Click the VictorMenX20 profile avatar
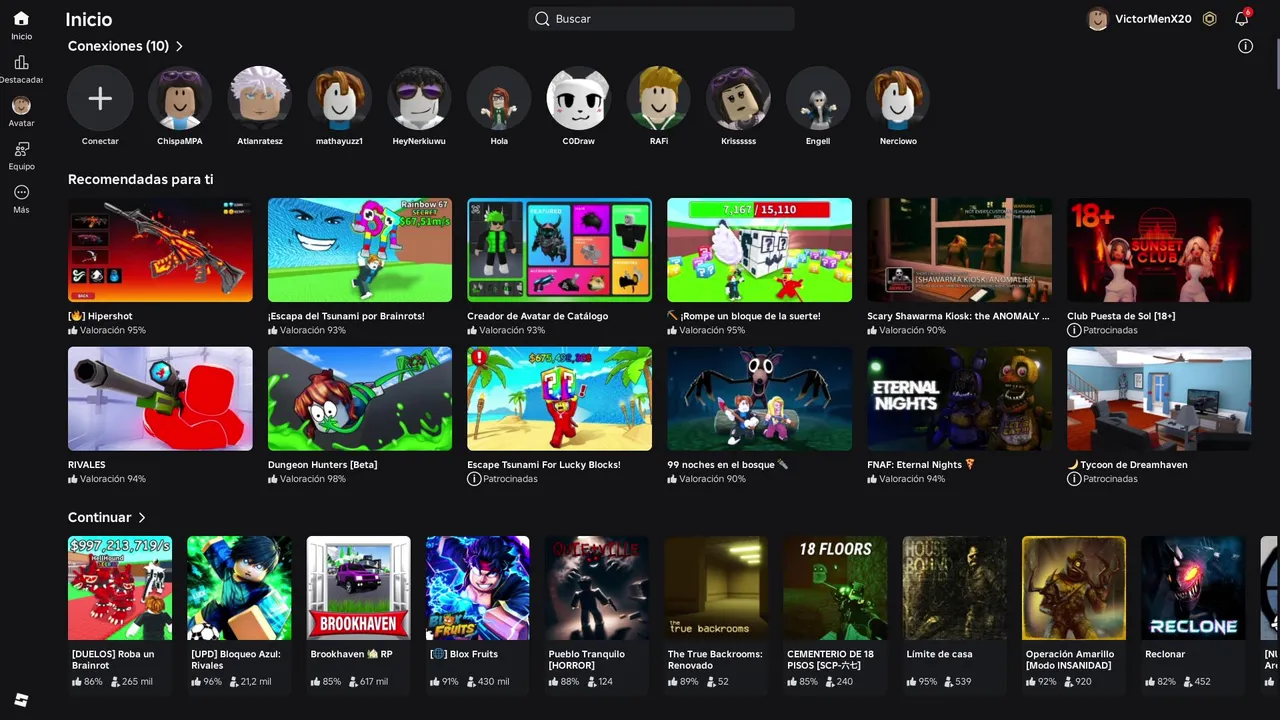The image size is (1280, 720). pos(1098,19)
